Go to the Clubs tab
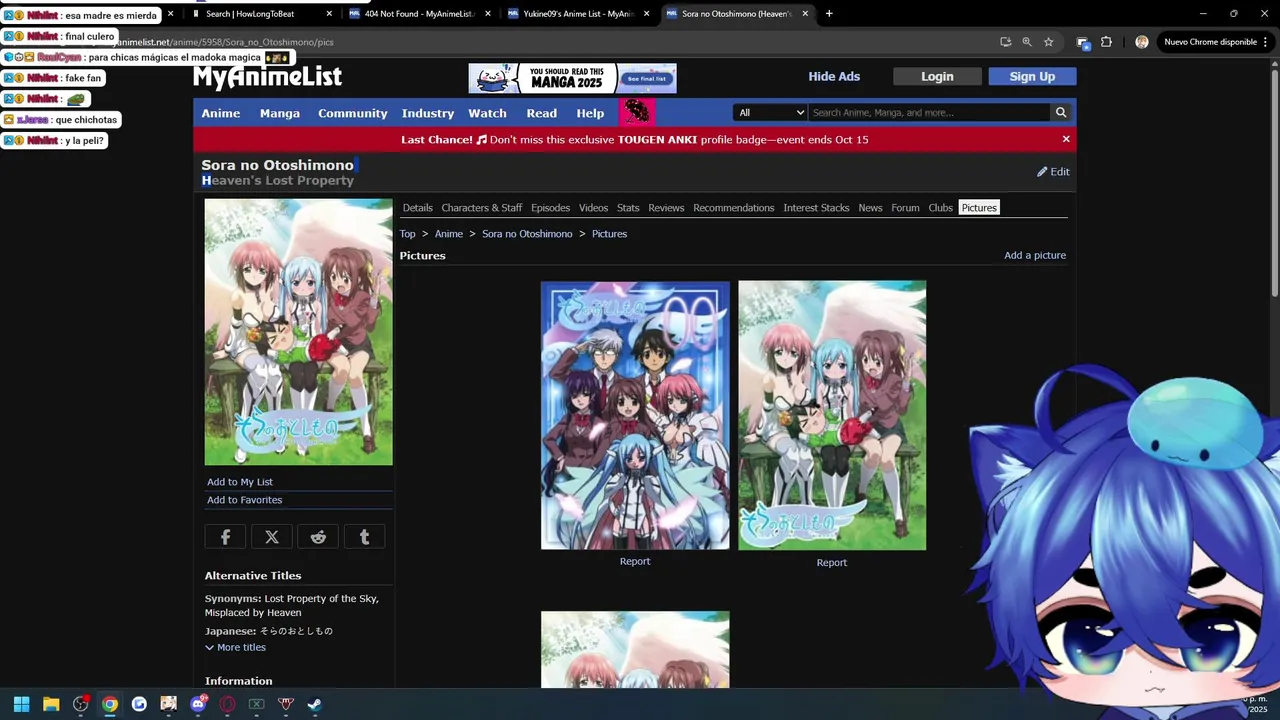1280x720 pixels. pyautogui.click(x=940, y=208)
